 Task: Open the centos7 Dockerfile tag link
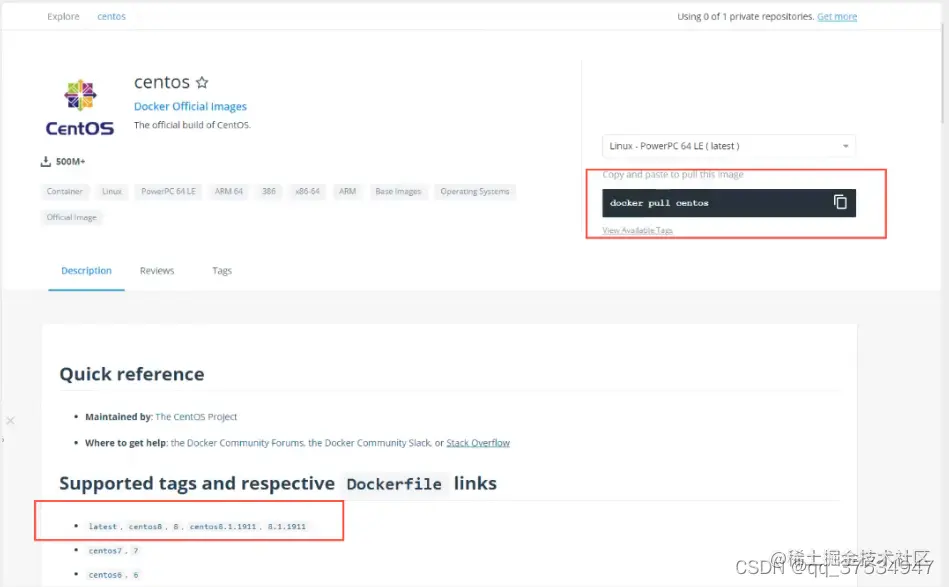coord(105,551)
